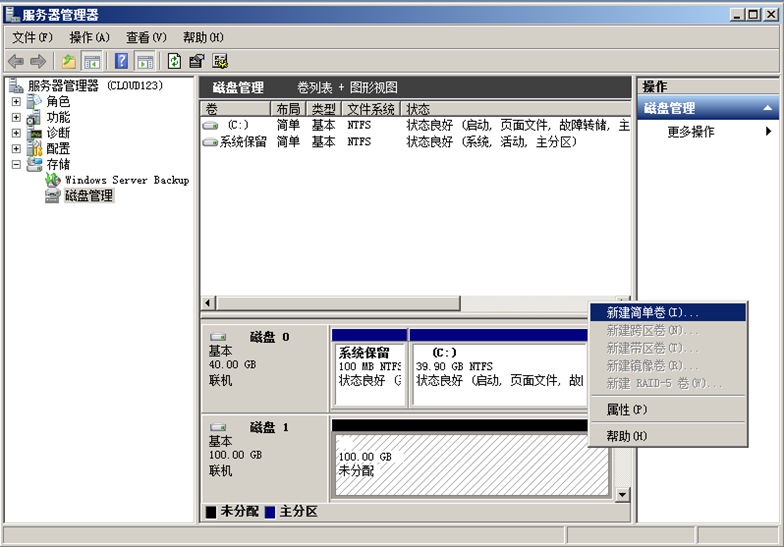Viewport: 784px width, 547px height.
Task: Collapse the 存储 tree node
Action: [x=16, y=164]
